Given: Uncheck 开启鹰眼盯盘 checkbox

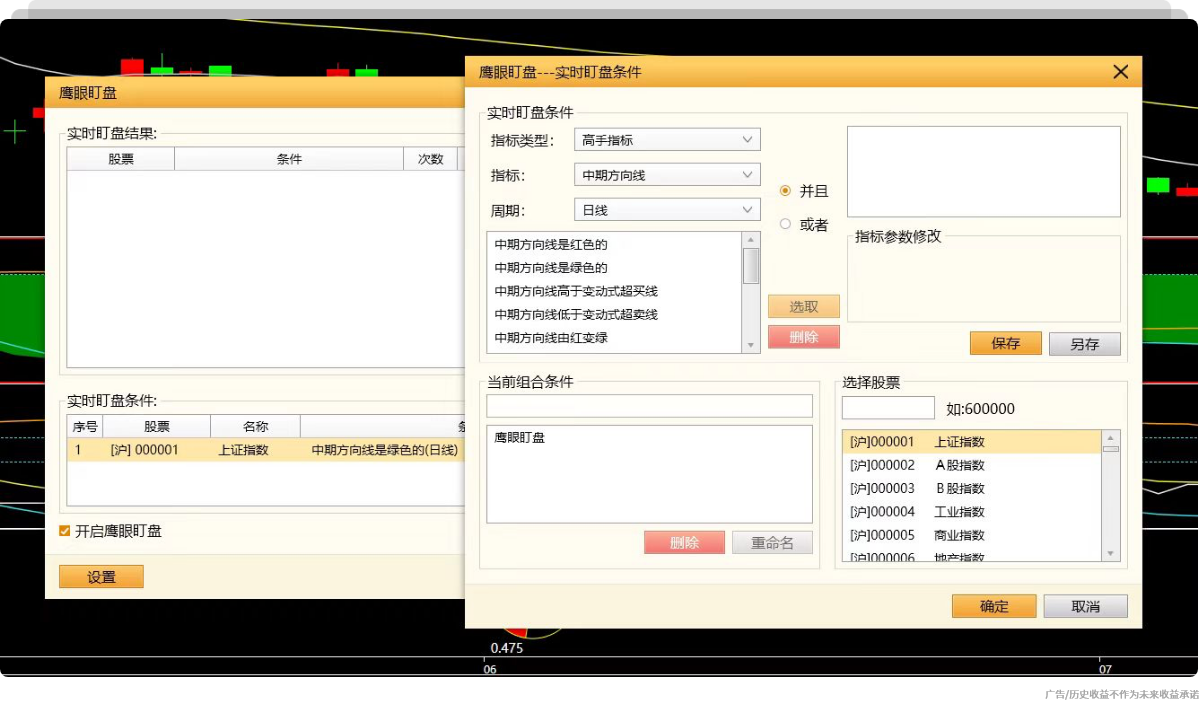Looking at the screenshot, I should pos(65,531).
